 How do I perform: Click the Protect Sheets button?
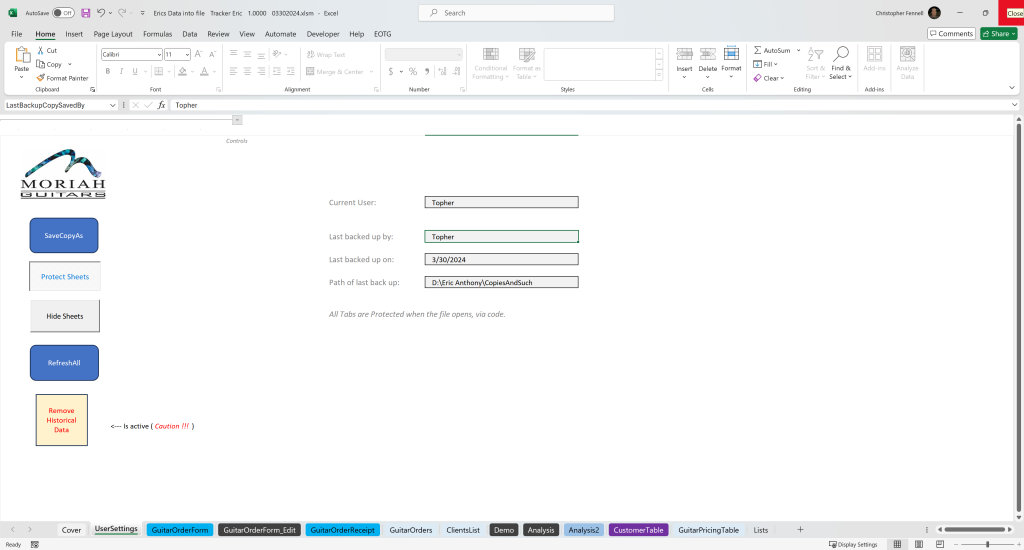coord(65,276)
